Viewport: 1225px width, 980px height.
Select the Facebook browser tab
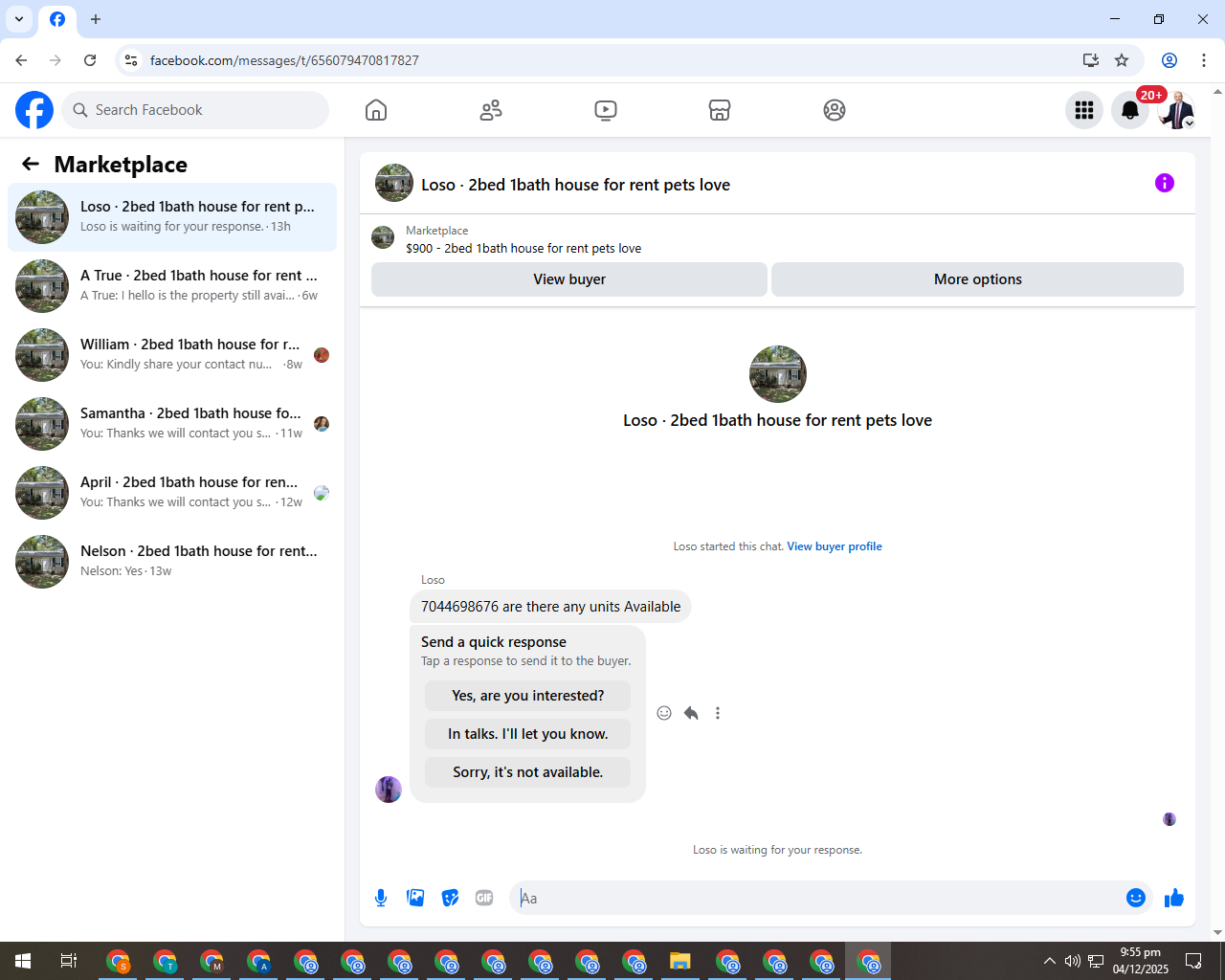57,19
